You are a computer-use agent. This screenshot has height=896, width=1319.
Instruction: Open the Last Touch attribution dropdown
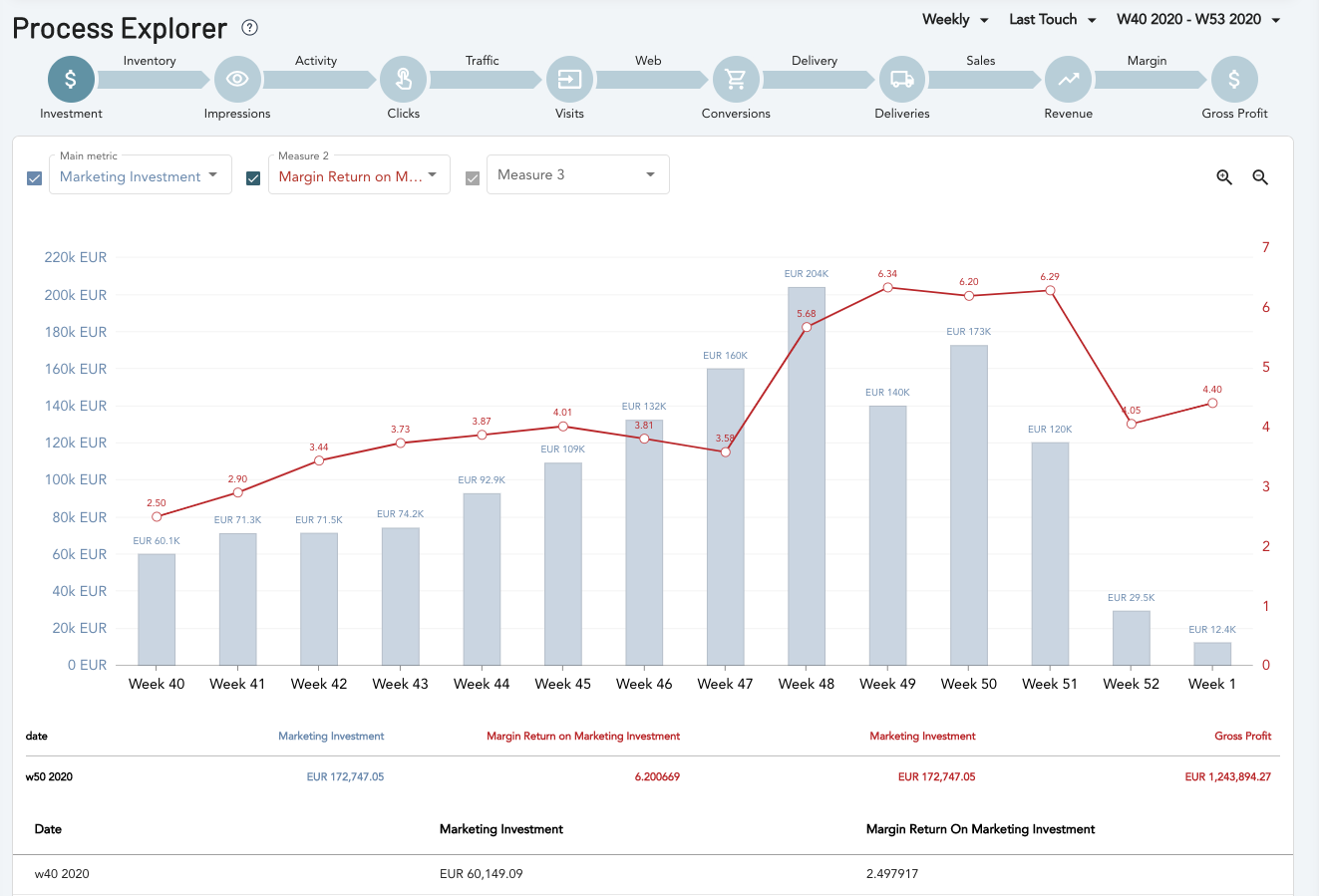1052,19
